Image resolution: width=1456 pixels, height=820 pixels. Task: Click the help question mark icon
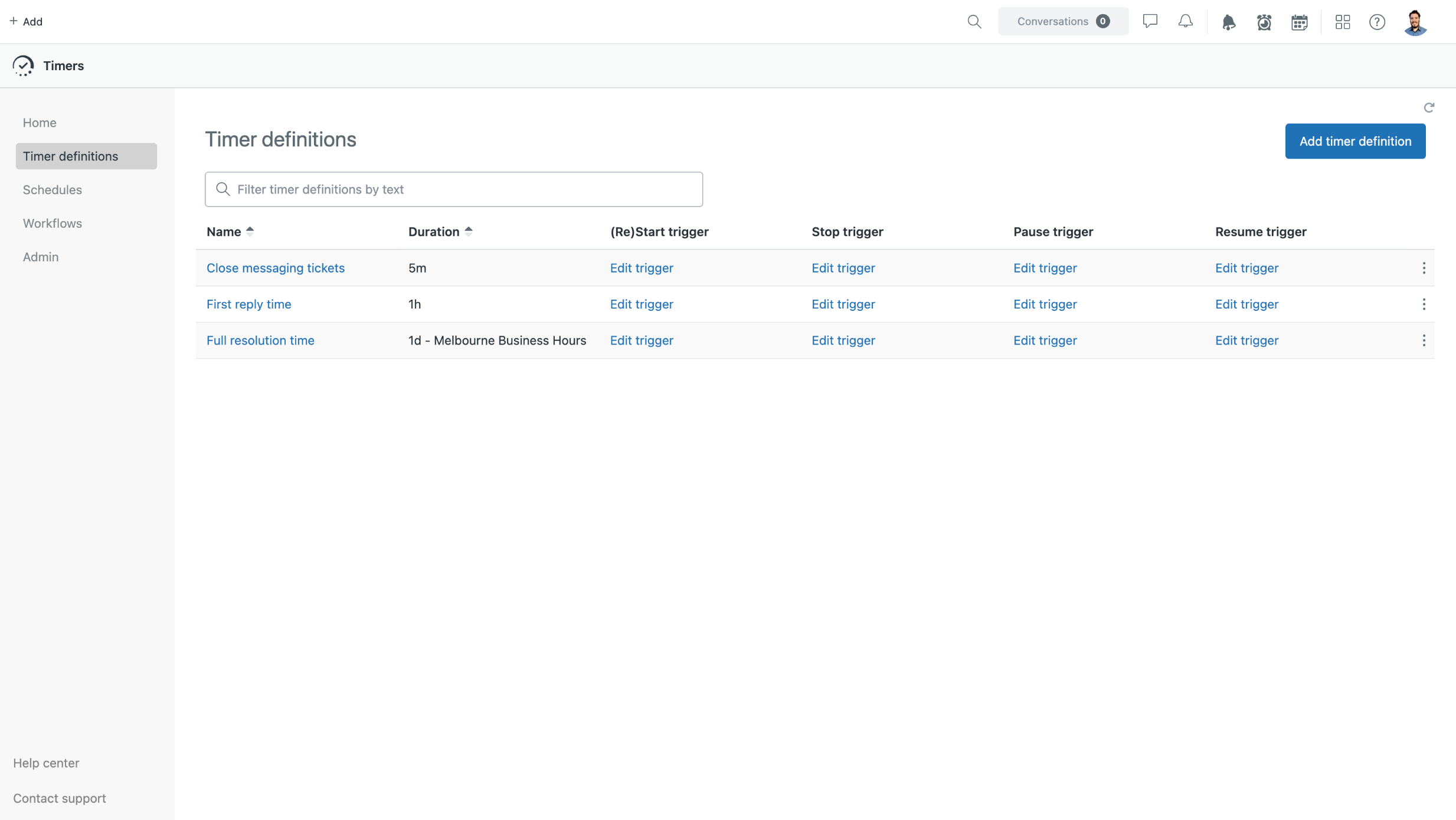1377,22
